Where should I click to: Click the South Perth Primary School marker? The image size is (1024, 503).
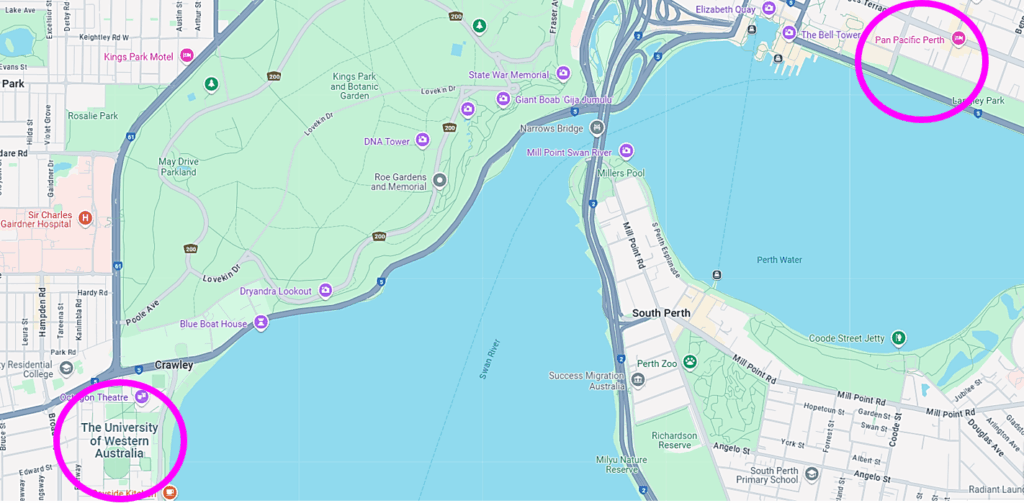click(811, 474)
